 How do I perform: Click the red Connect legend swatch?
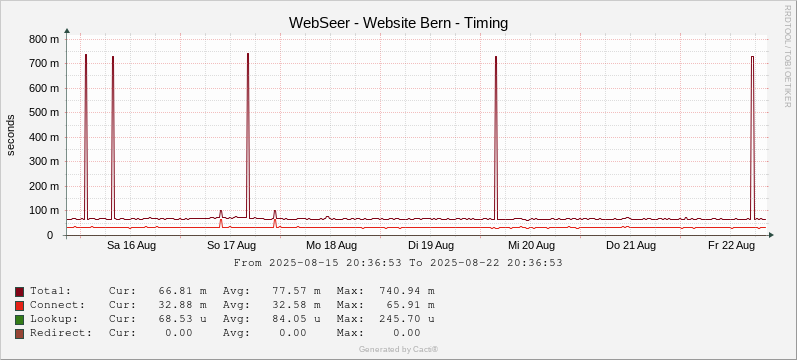pos(19,306)
